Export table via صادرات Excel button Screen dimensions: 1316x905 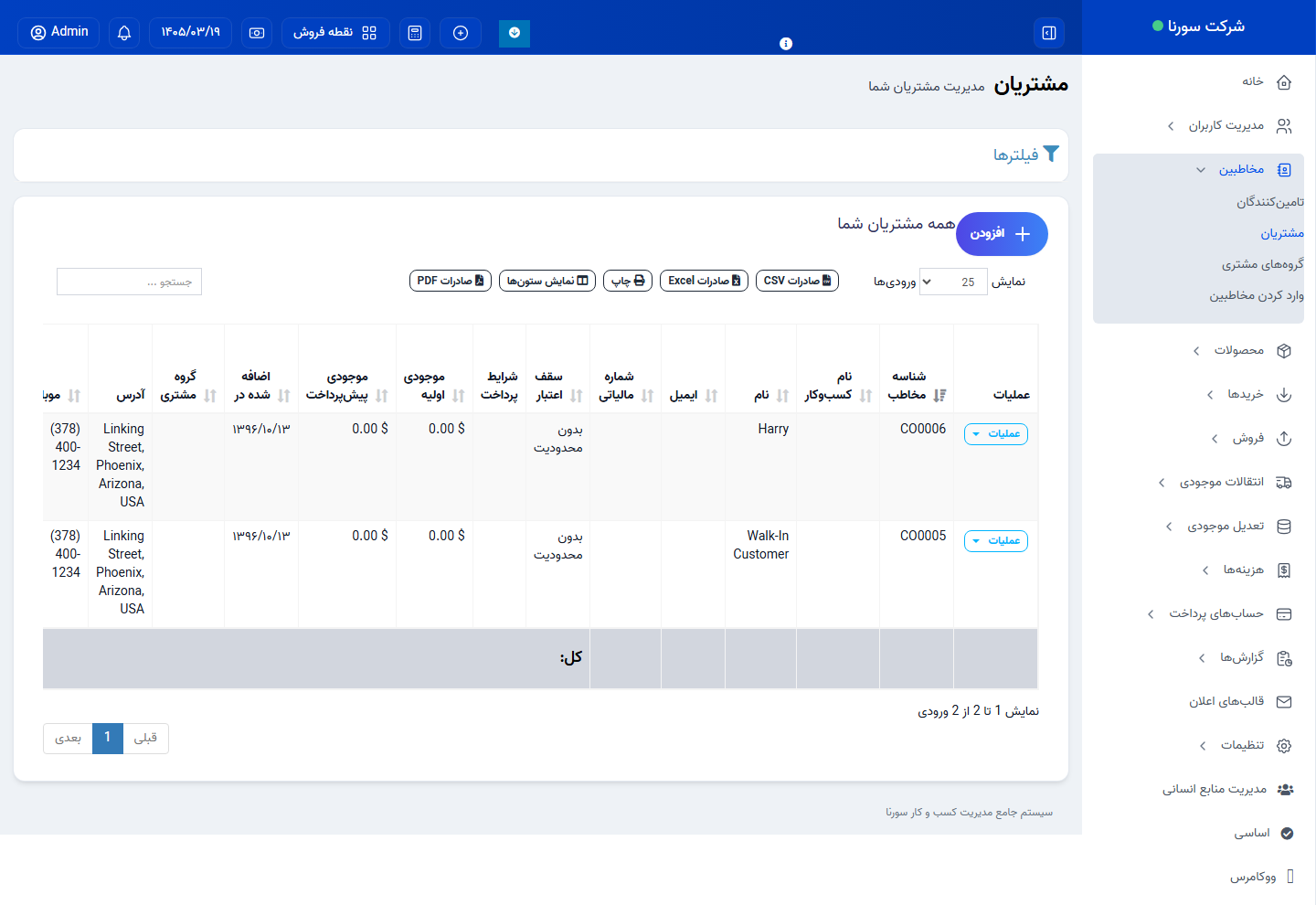704,281
